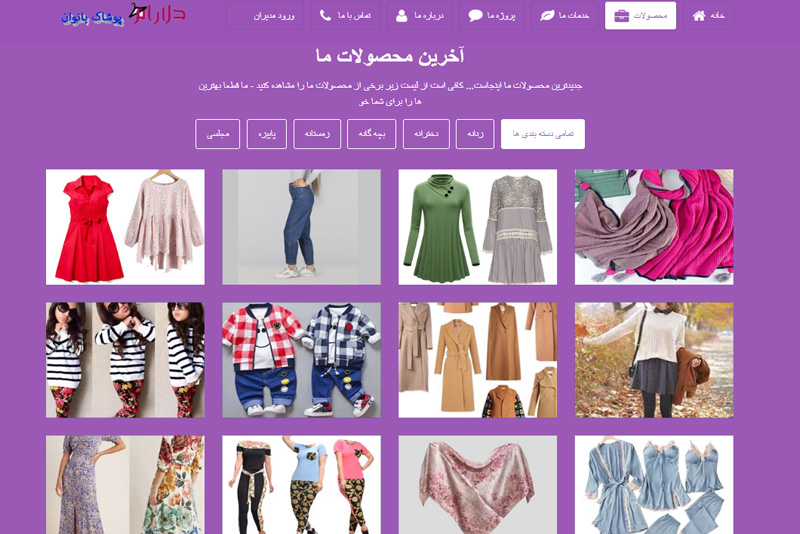Open the blue jeans product thumbnail
Viewport: 800px width, 534px height.
302,227
